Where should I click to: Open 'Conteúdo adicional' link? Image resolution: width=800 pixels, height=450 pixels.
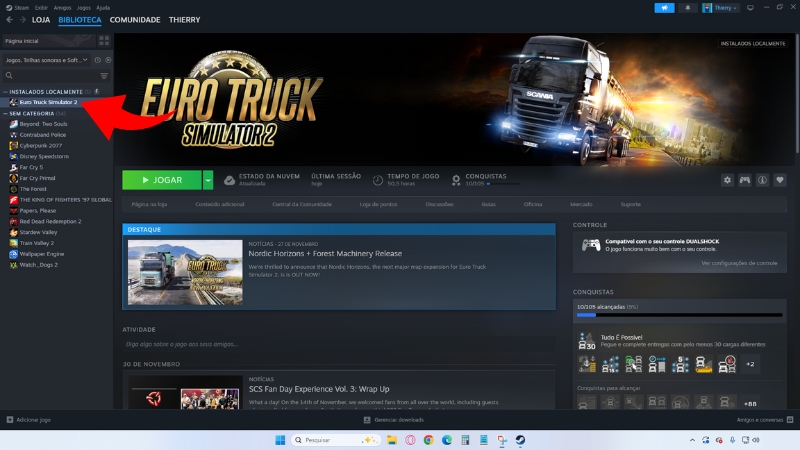(219, 204)
